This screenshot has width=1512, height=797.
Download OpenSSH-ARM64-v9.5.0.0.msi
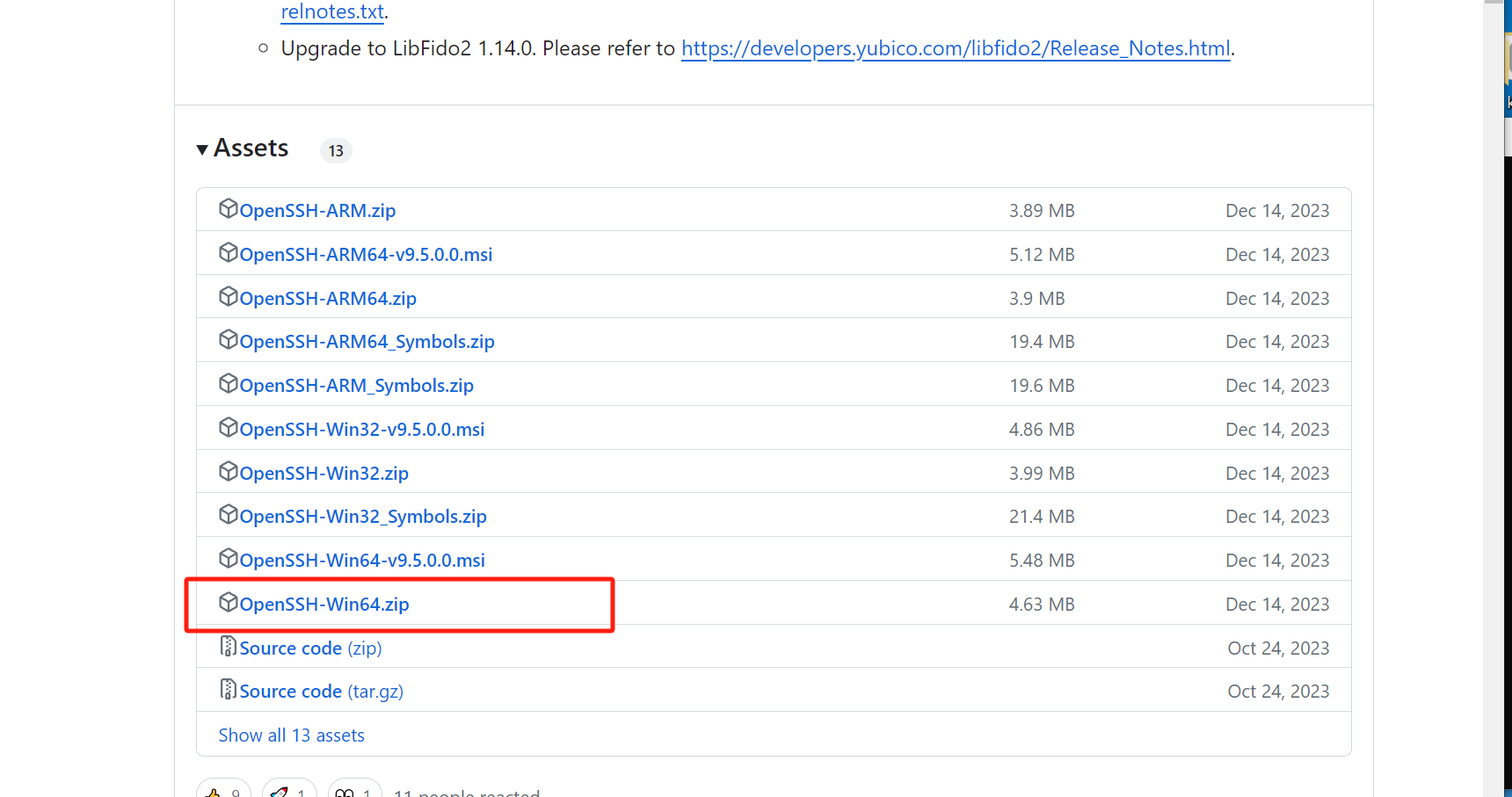point(366,255)
